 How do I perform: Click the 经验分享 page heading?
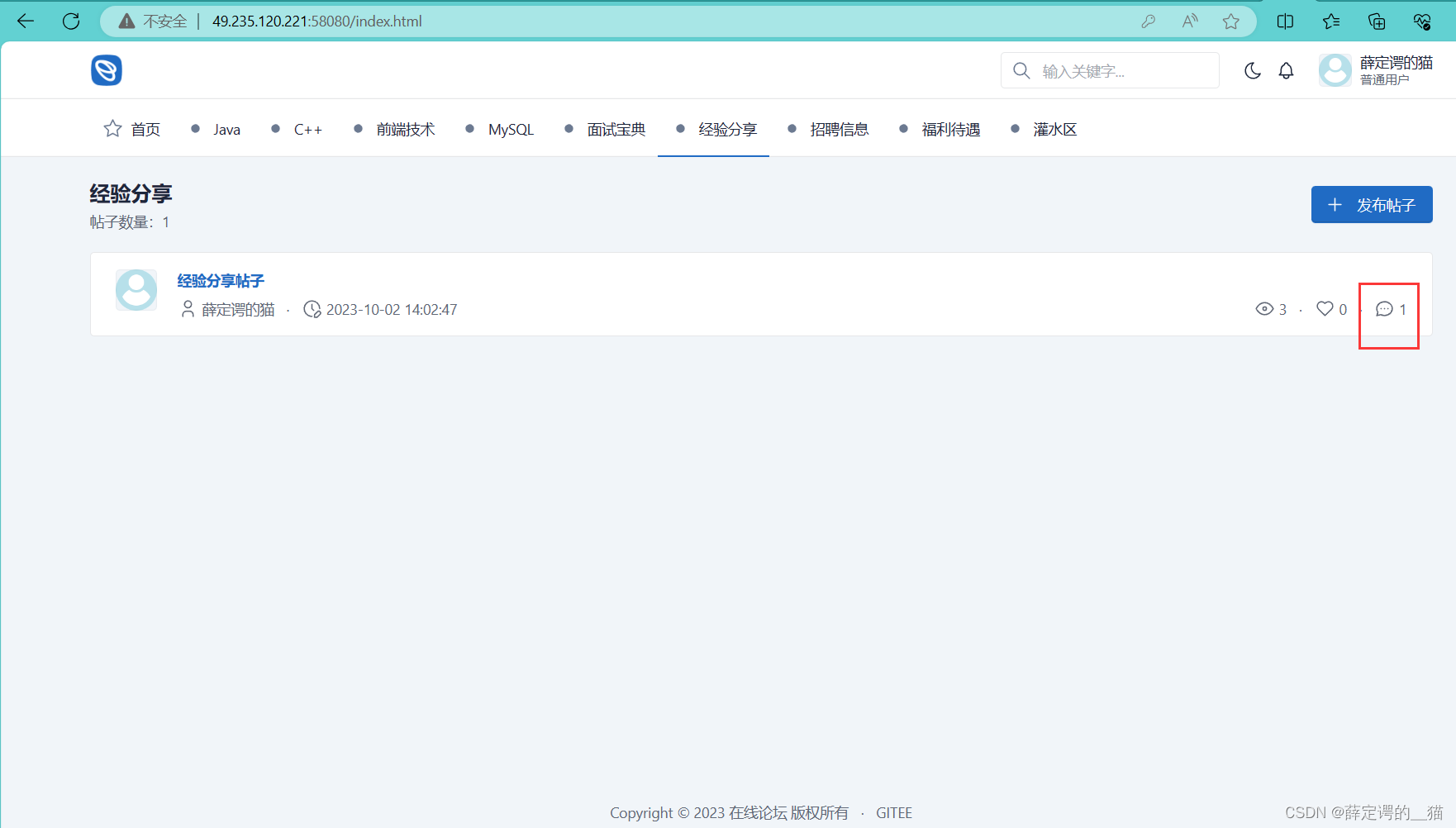point(131,194)
